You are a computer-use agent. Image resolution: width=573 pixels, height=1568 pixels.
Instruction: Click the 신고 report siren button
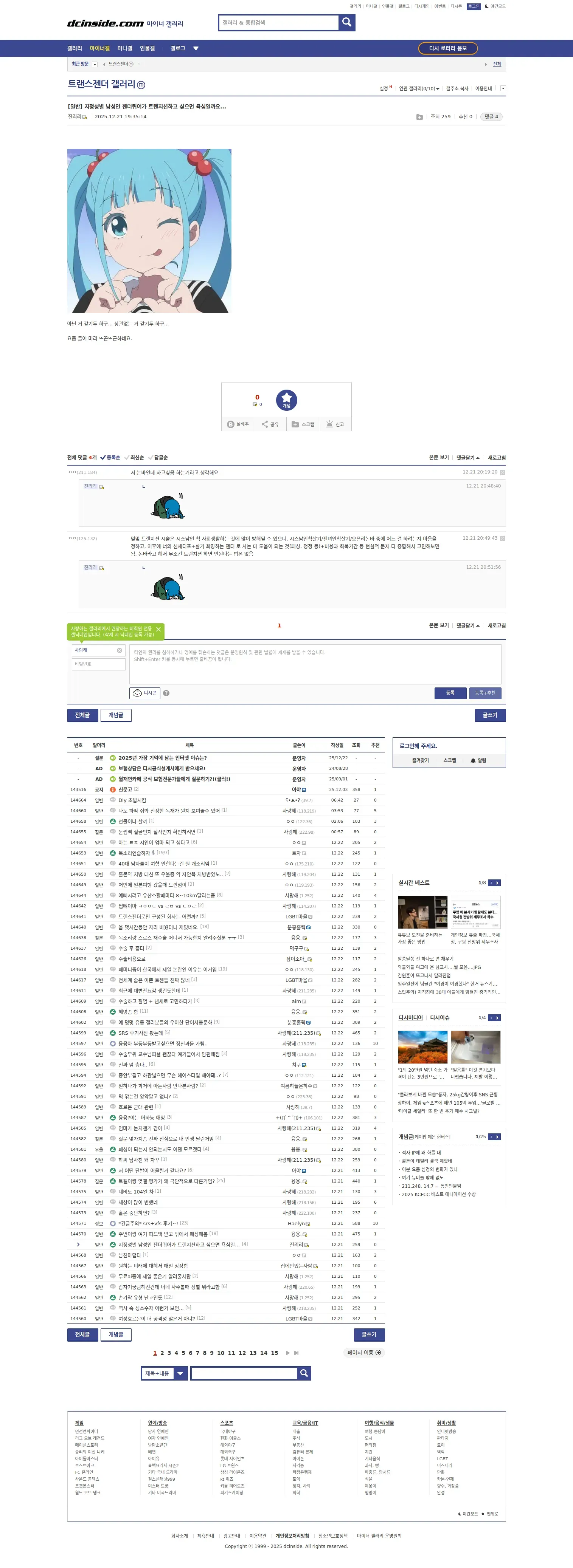point(335,424)
